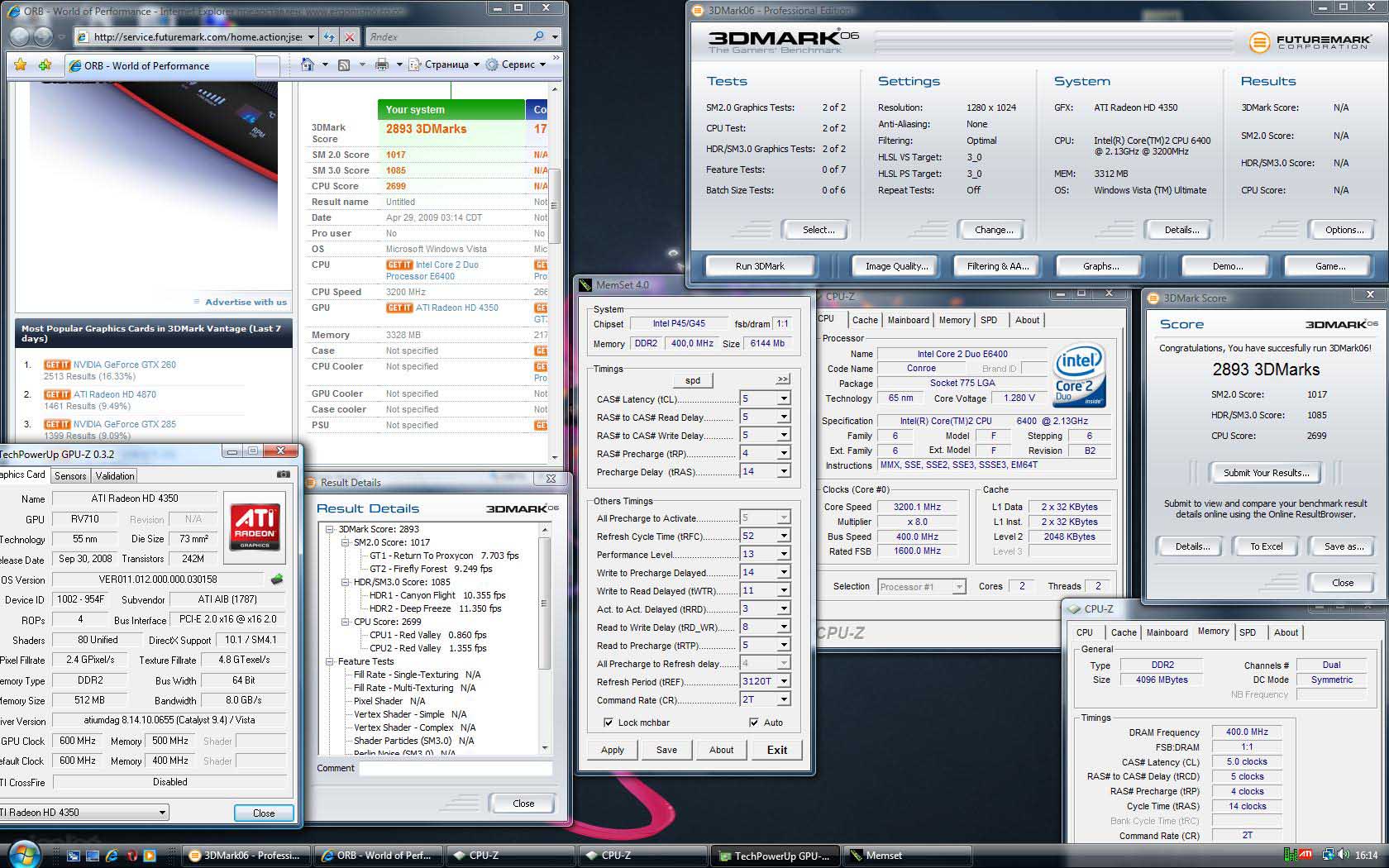Toggle the Lock mchbar checkbox in MemSet
This screenshot has height=868, width=1389.
[x=609, y=723]
